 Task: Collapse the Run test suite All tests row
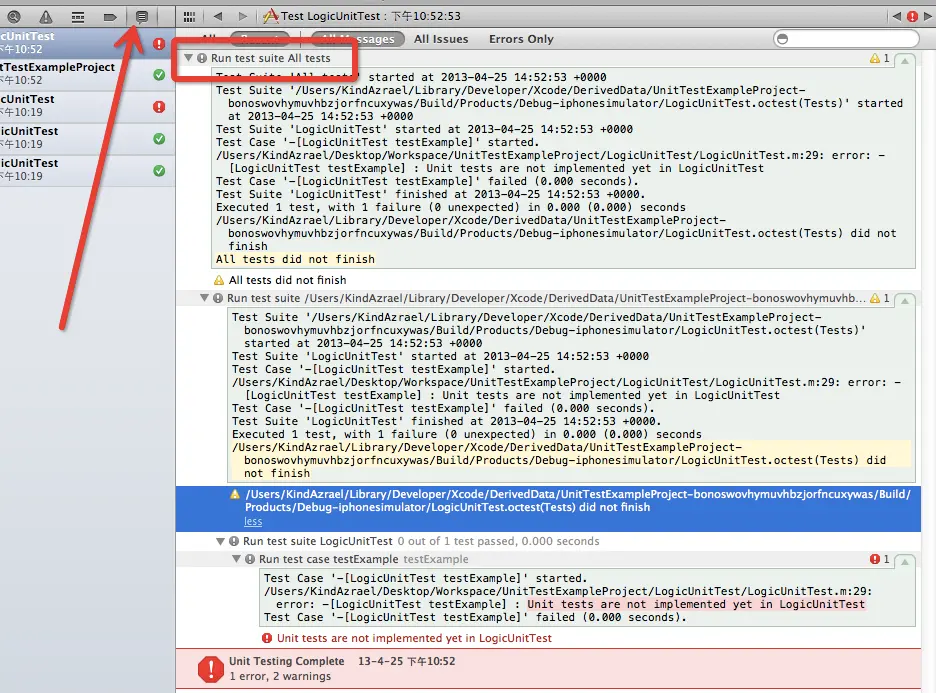(188, 59)
